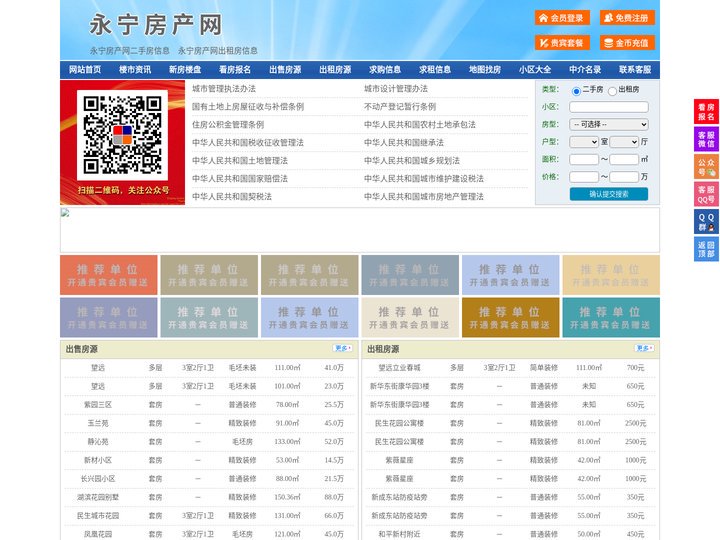Screen dimensions: 720x540
Task: Open the 中介名录 nav item
Action: click(585, 70)
